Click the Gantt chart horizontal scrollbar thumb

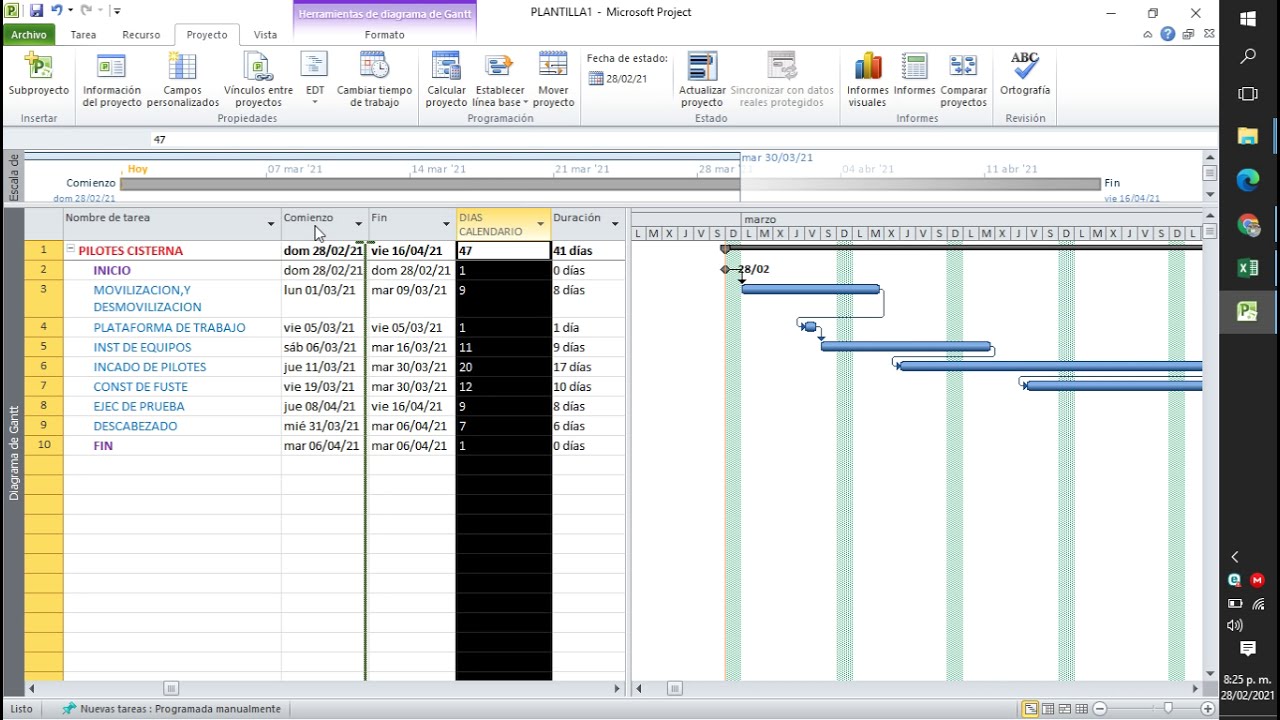tap(675, 688)
